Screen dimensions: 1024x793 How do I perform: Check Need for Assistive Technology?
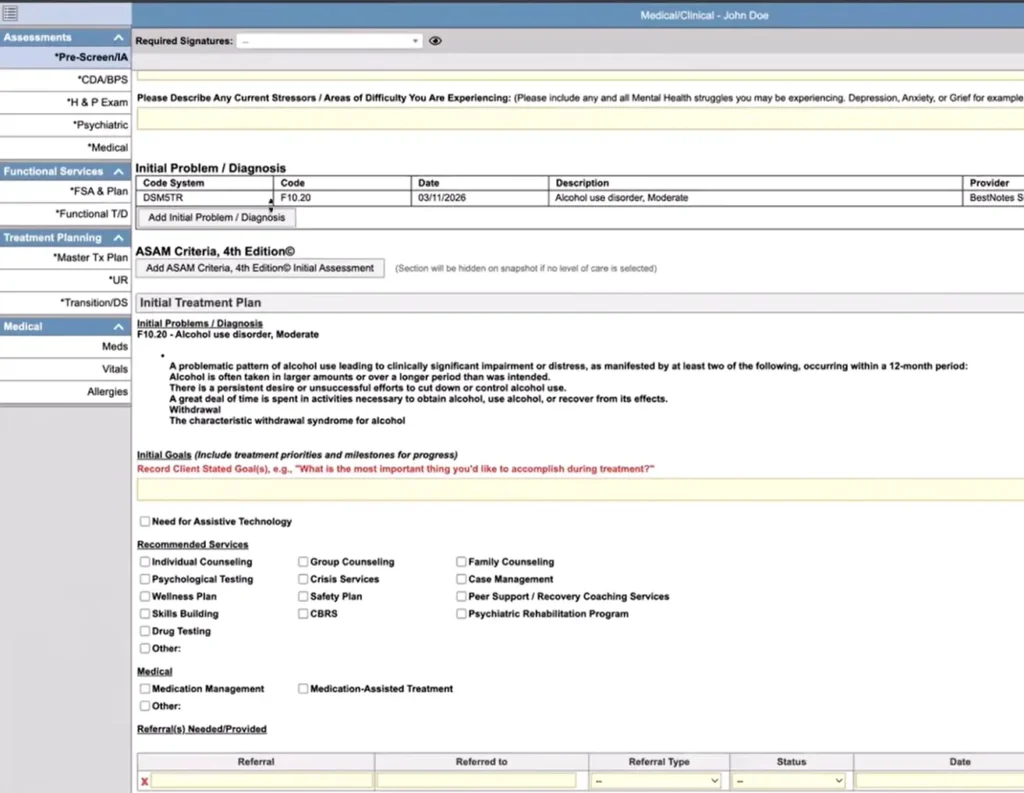(144, 521)
